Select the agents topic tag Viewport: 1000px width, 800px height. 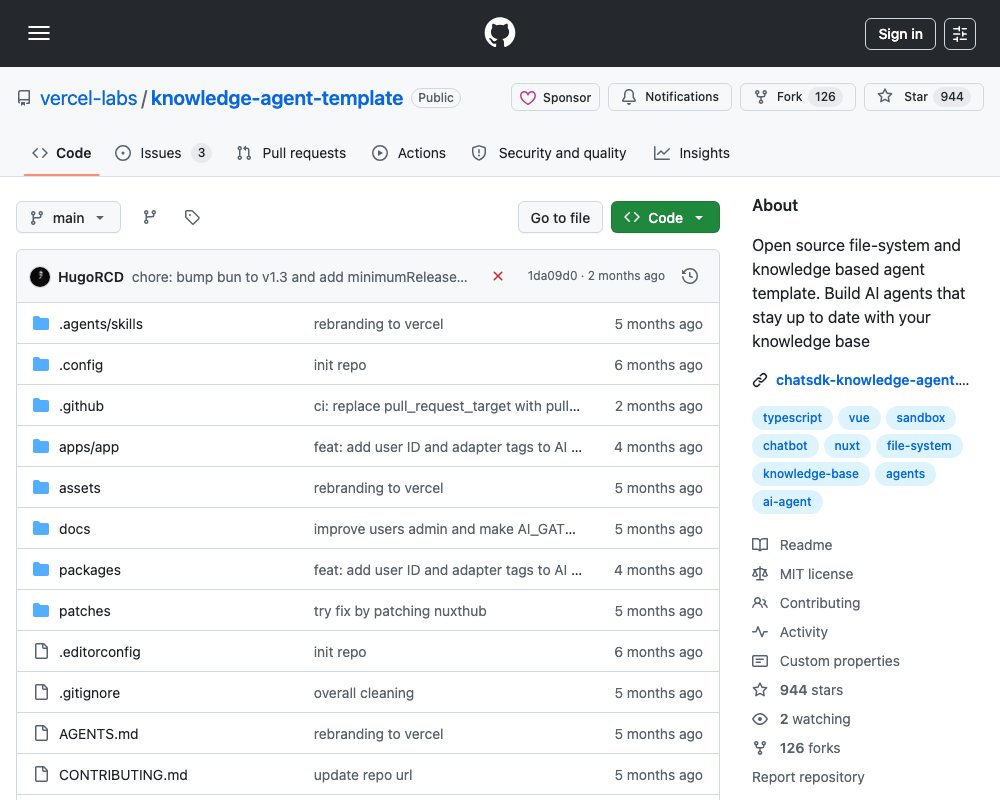coord(905,474)
